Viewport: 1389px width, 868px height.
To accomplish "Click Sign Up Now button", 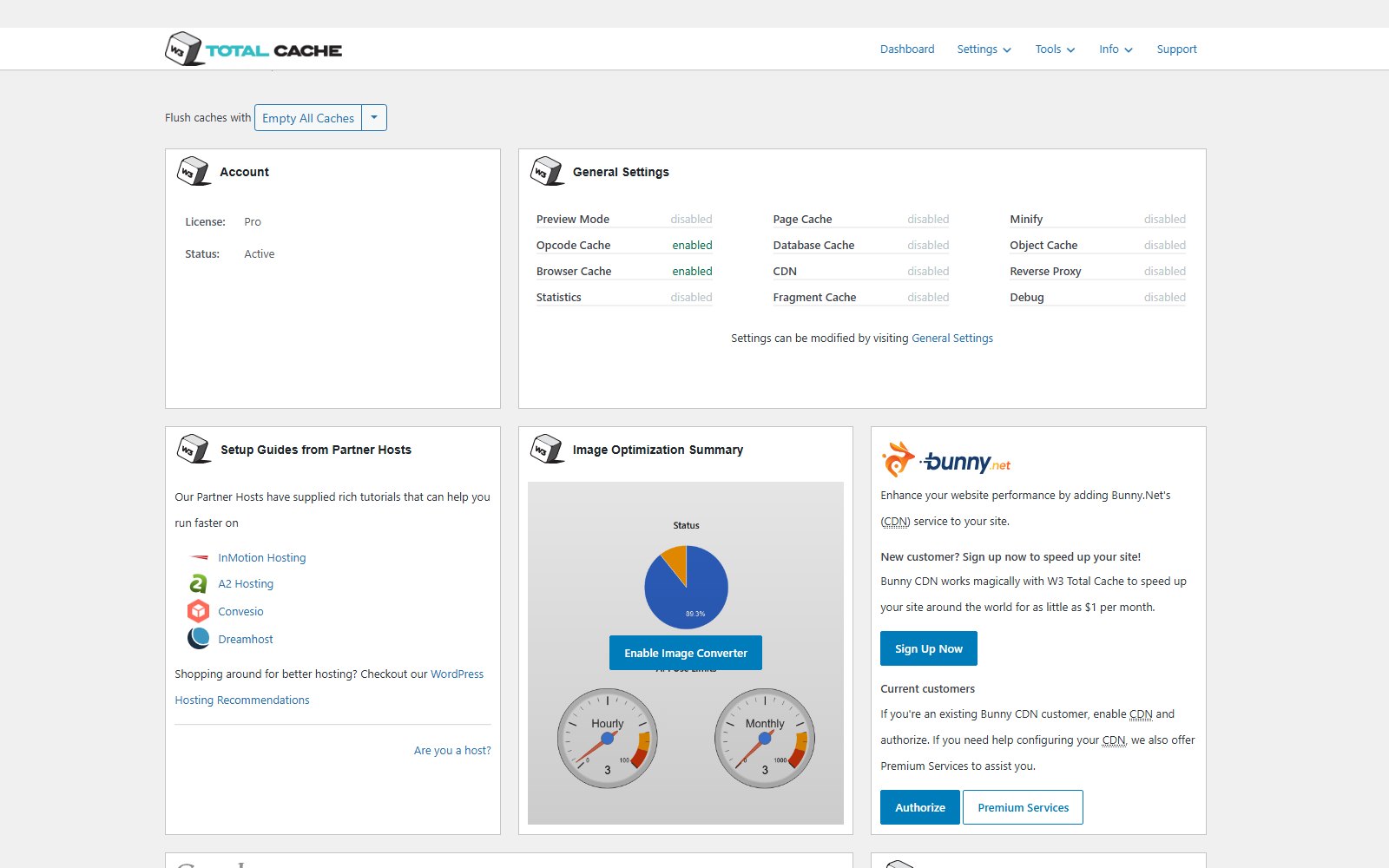I will [x=929, y=648].
